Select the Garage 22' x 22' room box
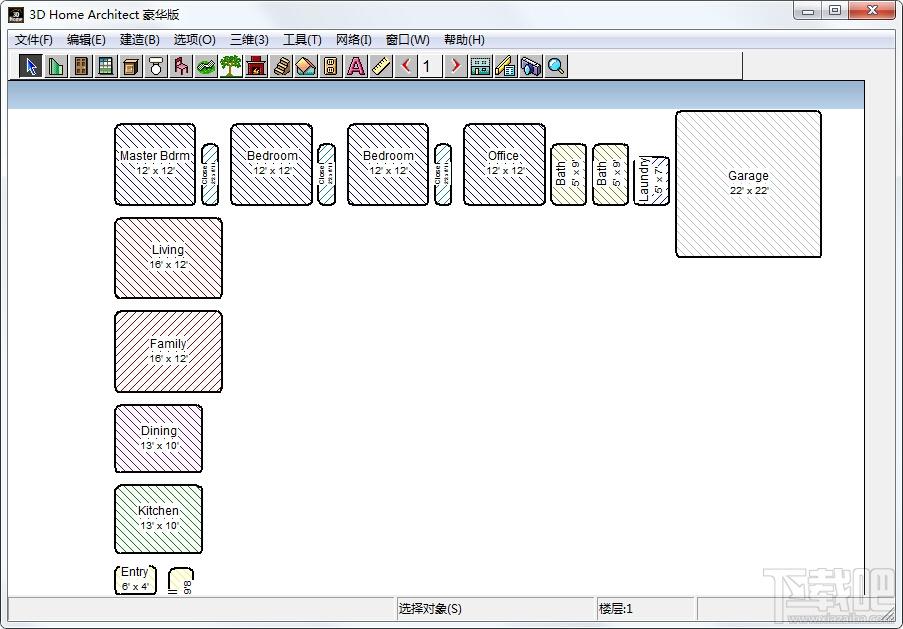This screenshot has height=629, width=903. [x=748, y=184]
